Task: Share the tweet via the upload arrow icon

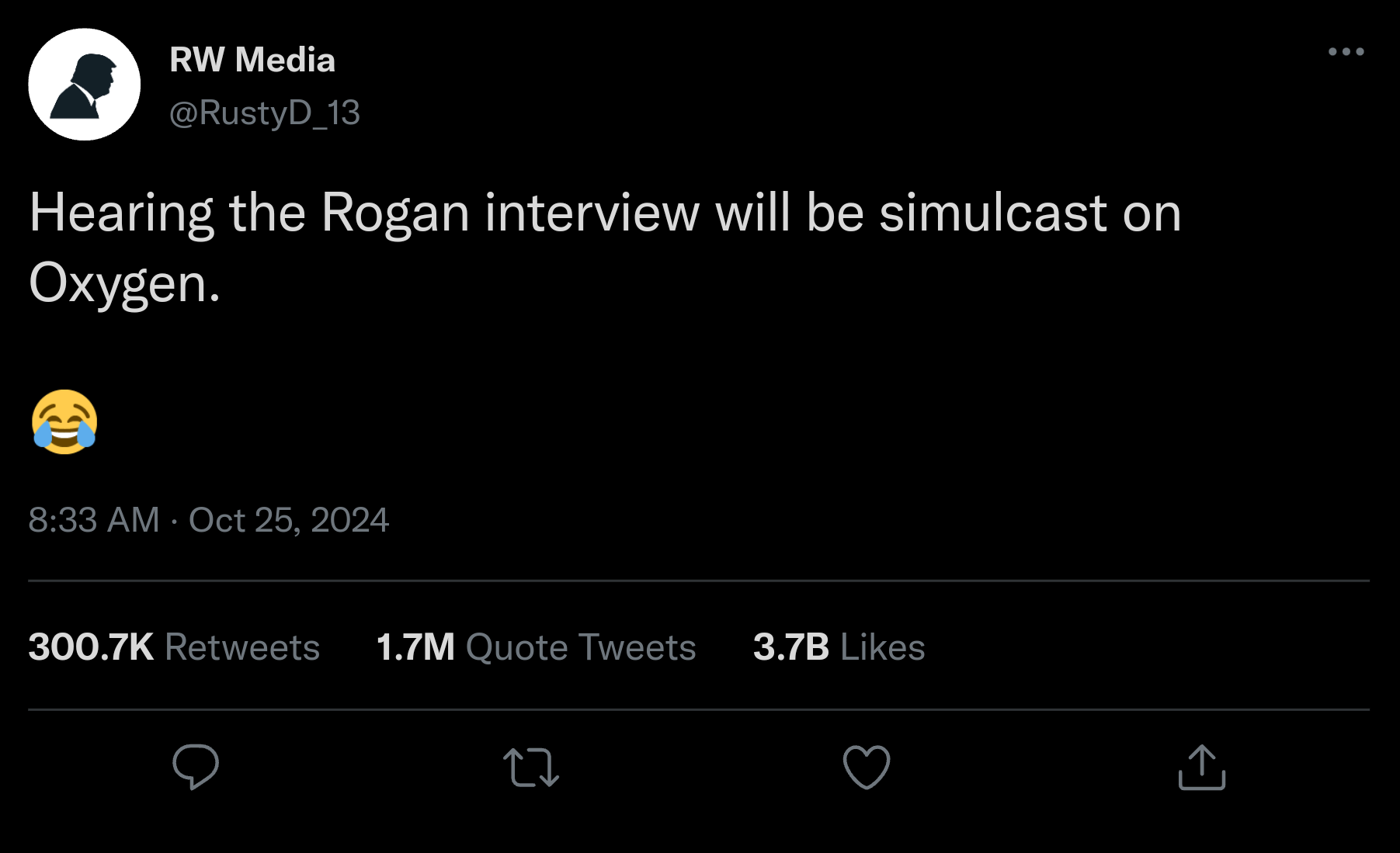Action: point(1201,767)
